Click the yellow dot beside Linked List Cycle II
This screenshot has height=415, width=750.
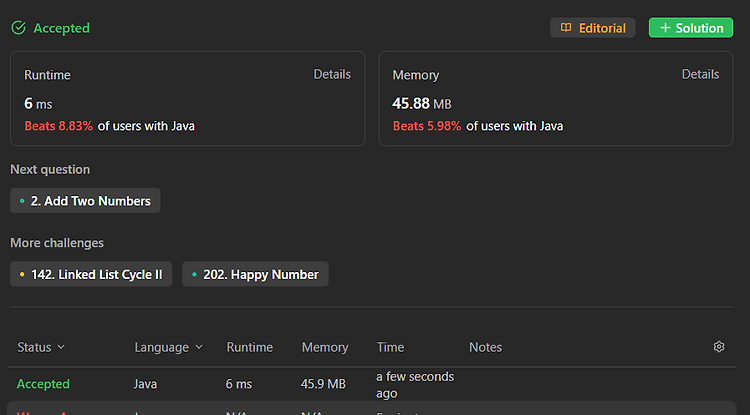click(x=22, y=274)
